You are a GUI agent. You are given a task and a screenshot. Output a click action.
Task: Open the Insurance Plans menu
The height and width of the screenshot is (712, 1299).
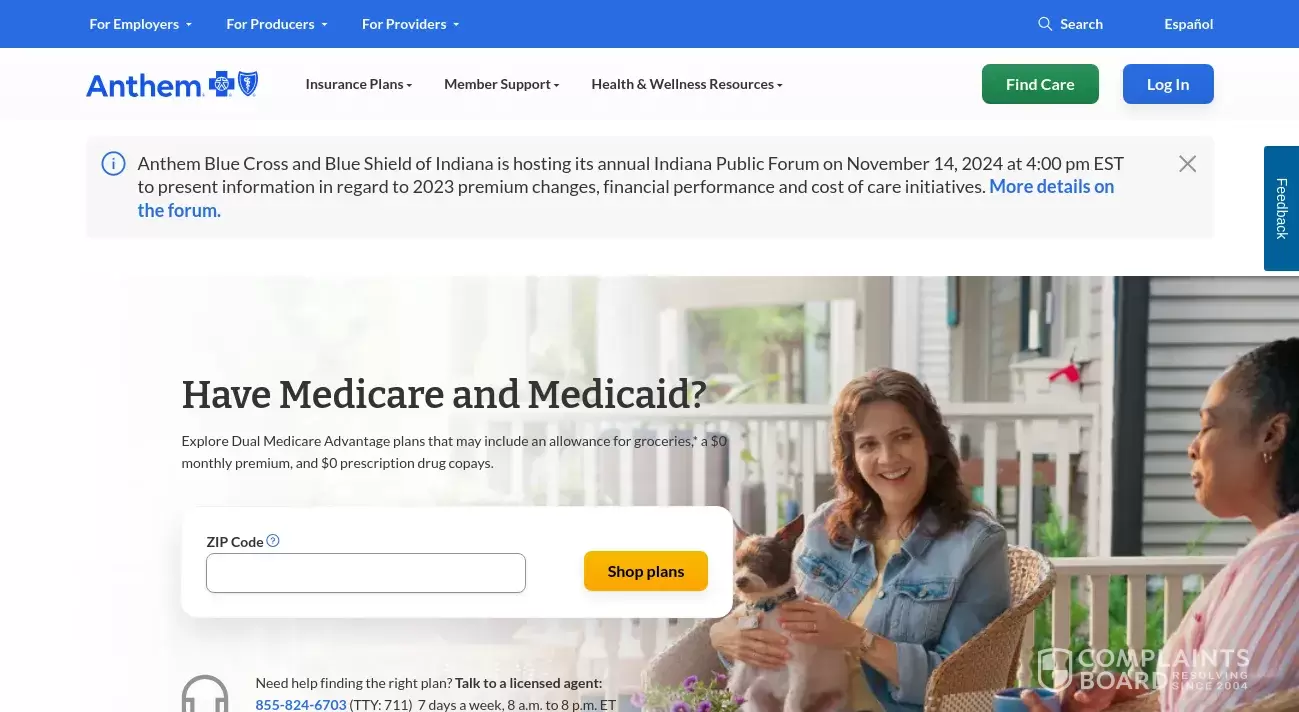tap(359, 84)
